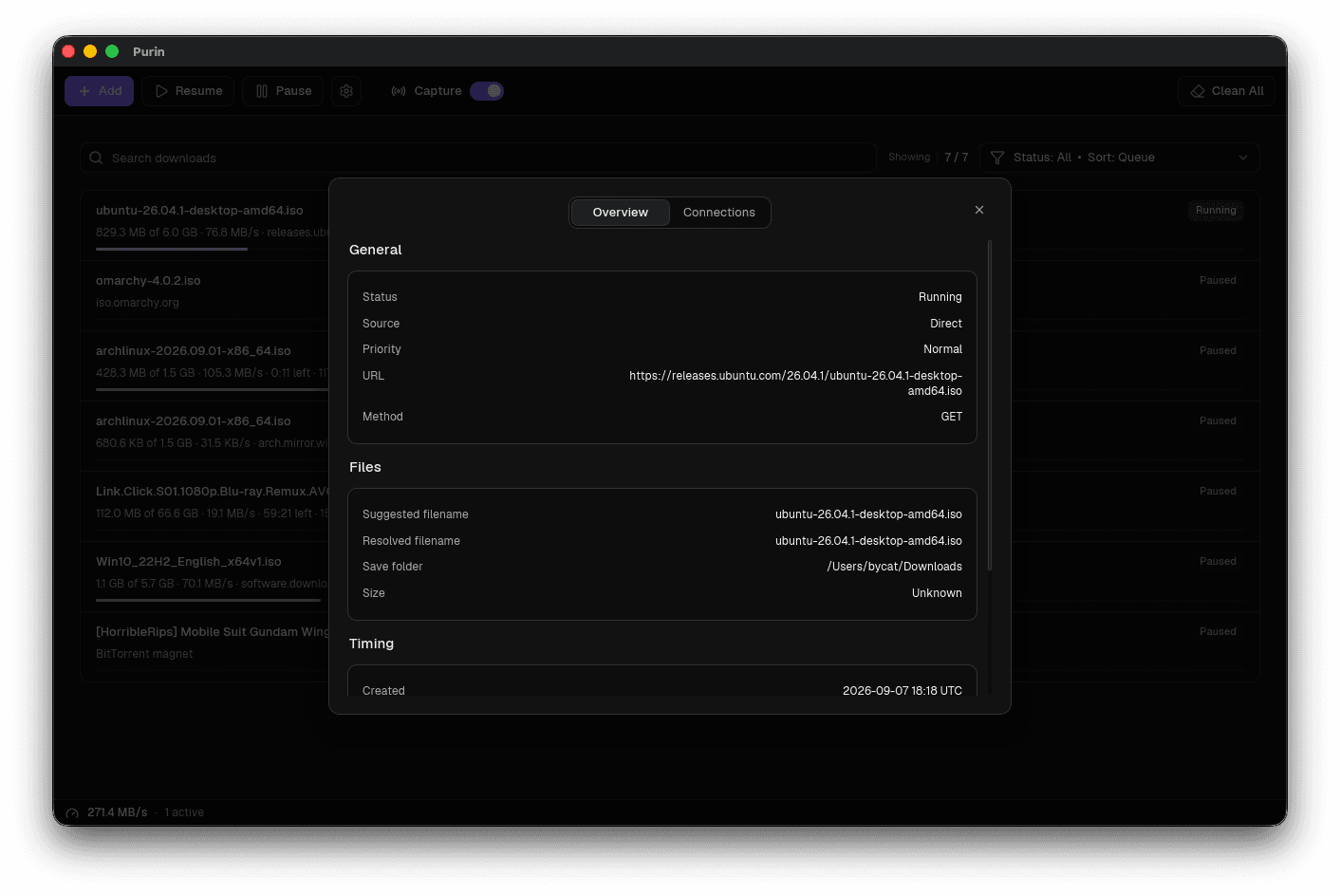Viewport: 1340px width, 896px height.
Task: Click the GET method value
Action: click(952, 417)
